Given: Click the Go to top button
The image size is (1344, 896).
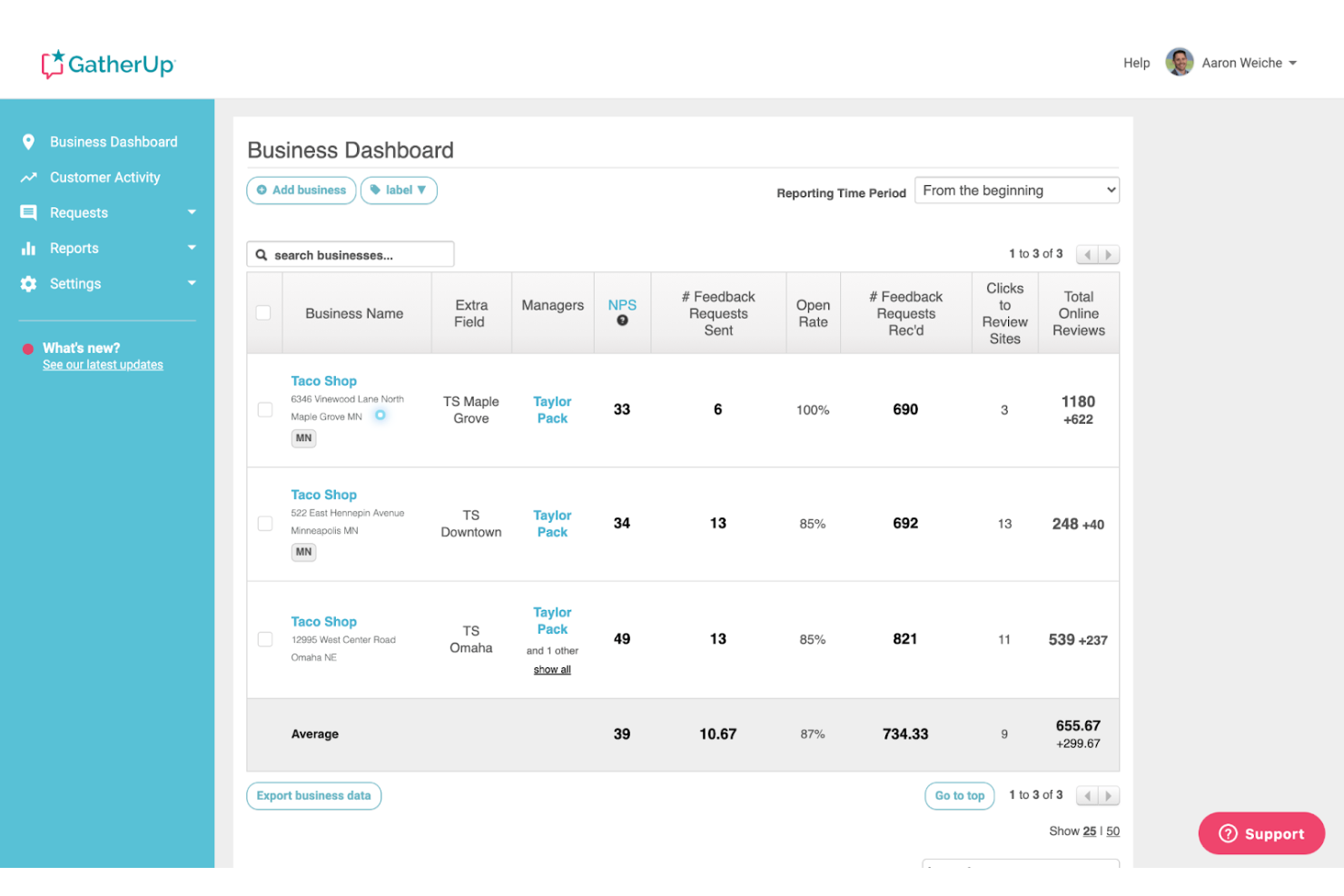Looking at the screenshot, I should [x=960, y=796].
